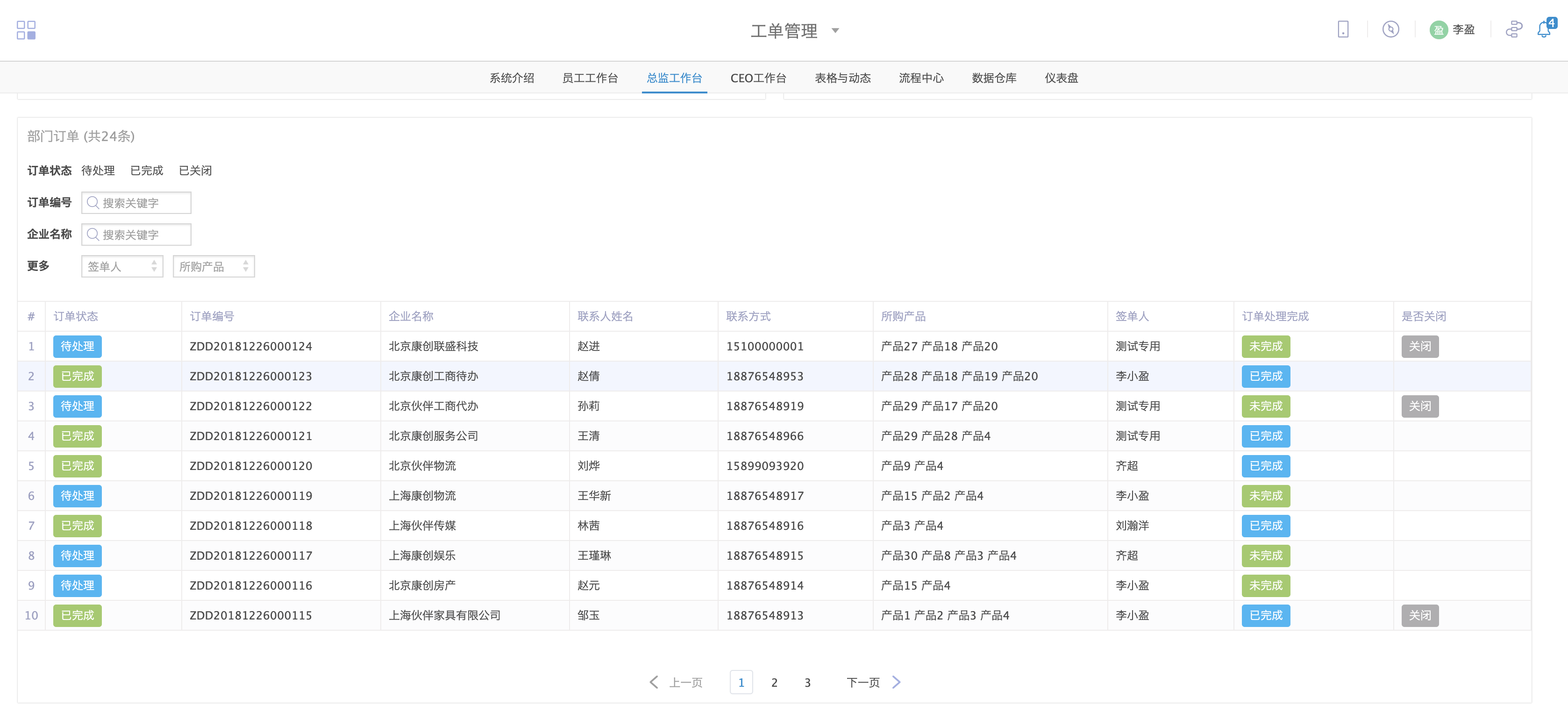Open the 签单人 dropdown filter

click(x=122, y=266)
